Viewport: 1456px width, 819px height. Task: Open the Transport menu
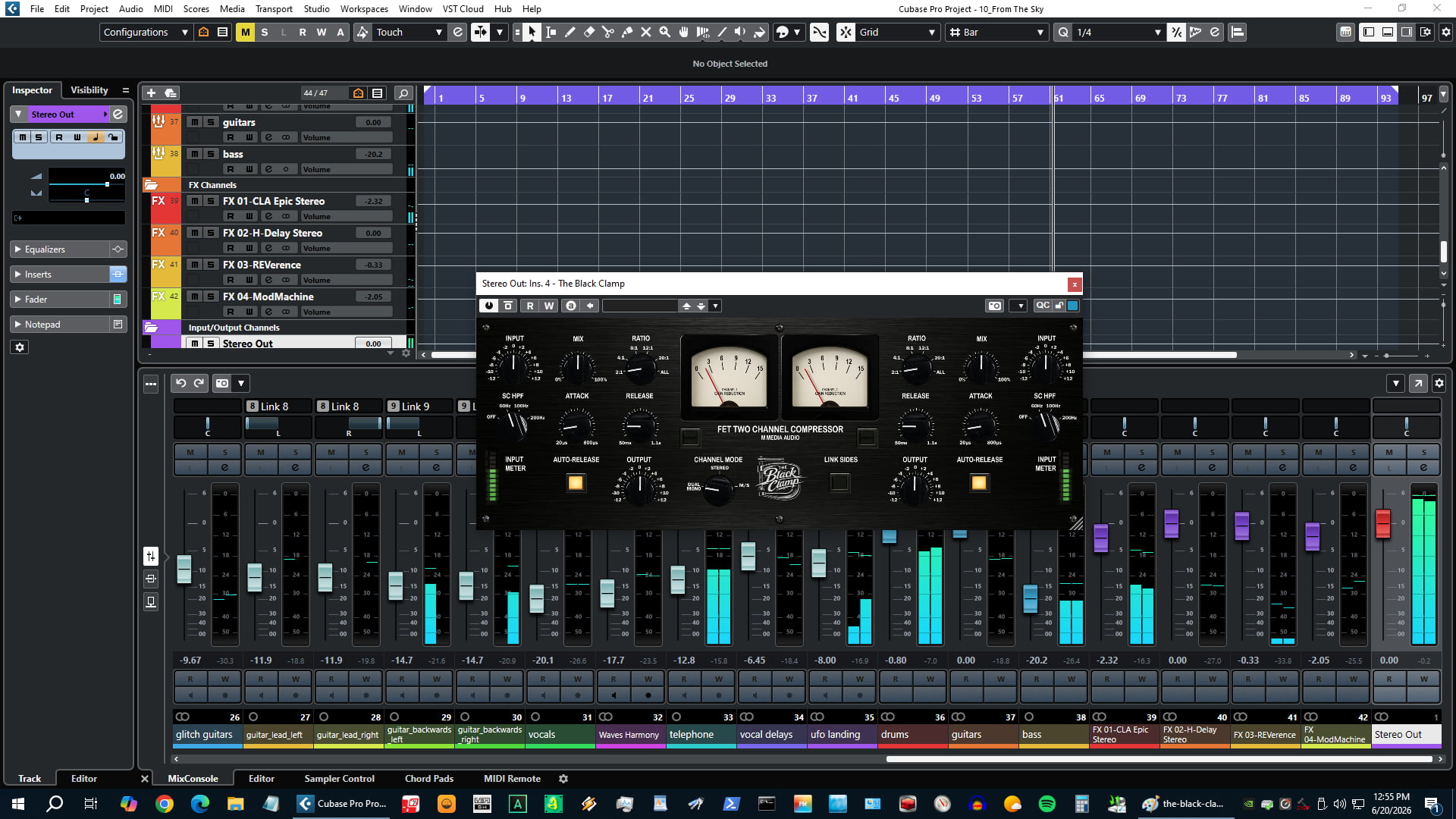coord(274,9)
